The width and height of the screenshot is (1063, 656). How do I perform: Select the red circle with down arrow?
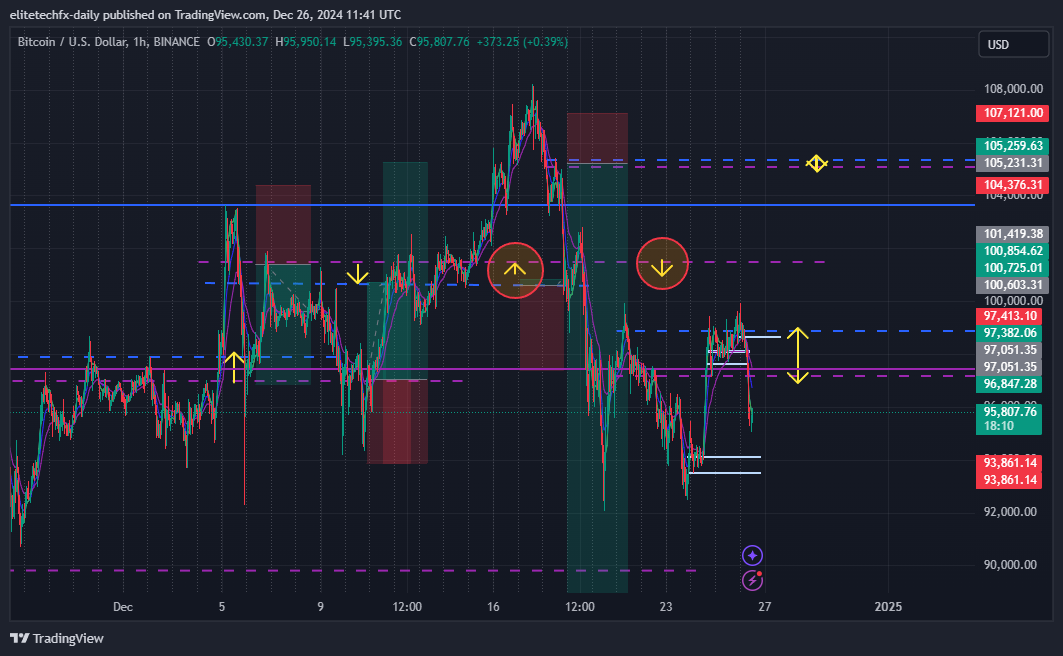662,264
